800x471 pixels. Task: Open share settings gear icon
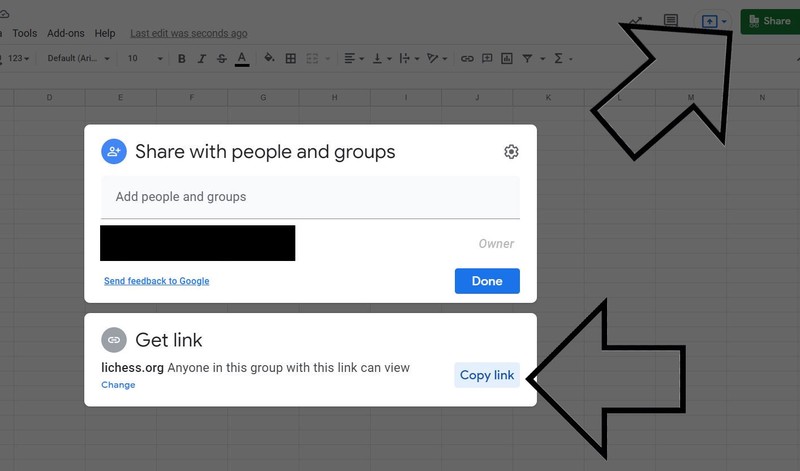[x=511, y=152]
